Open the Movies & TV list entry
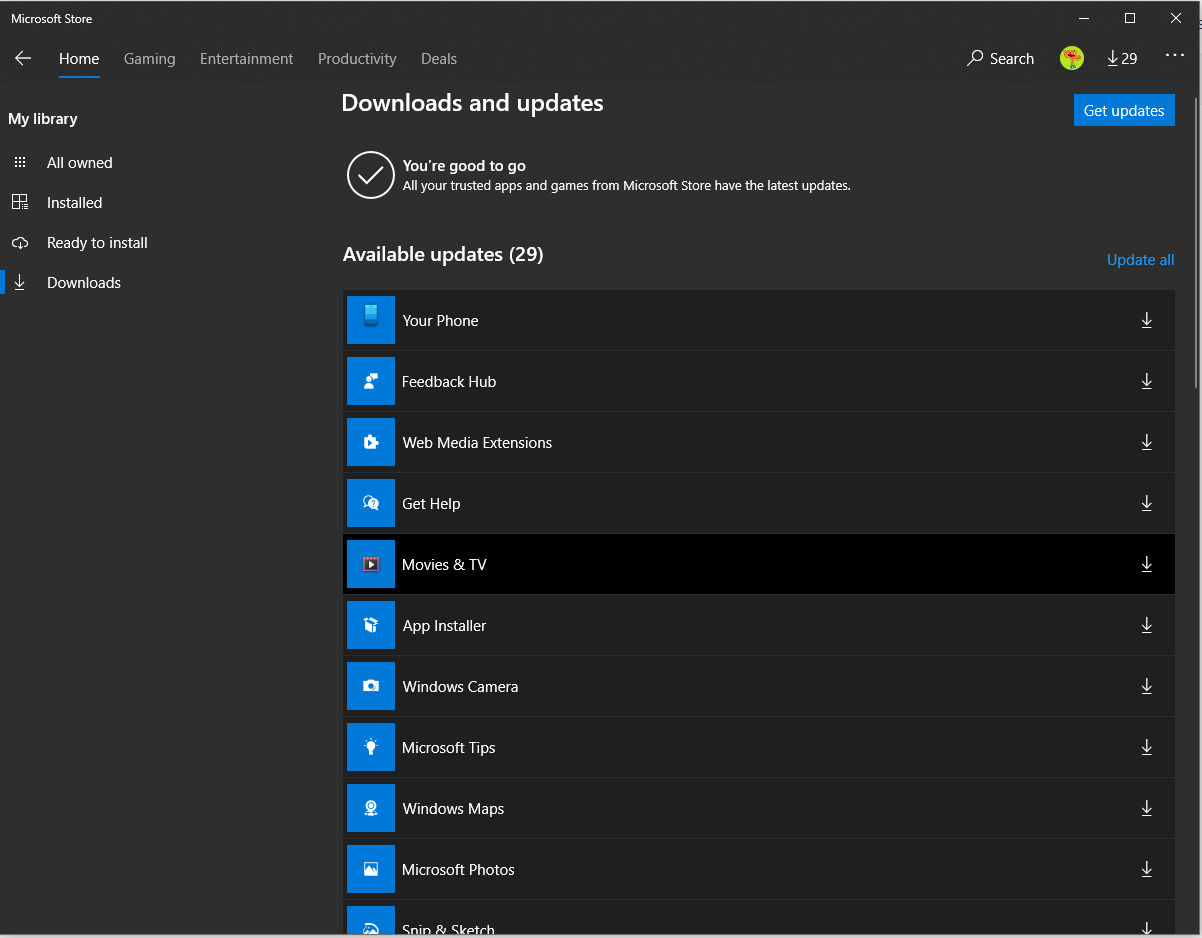 (759, 564)
